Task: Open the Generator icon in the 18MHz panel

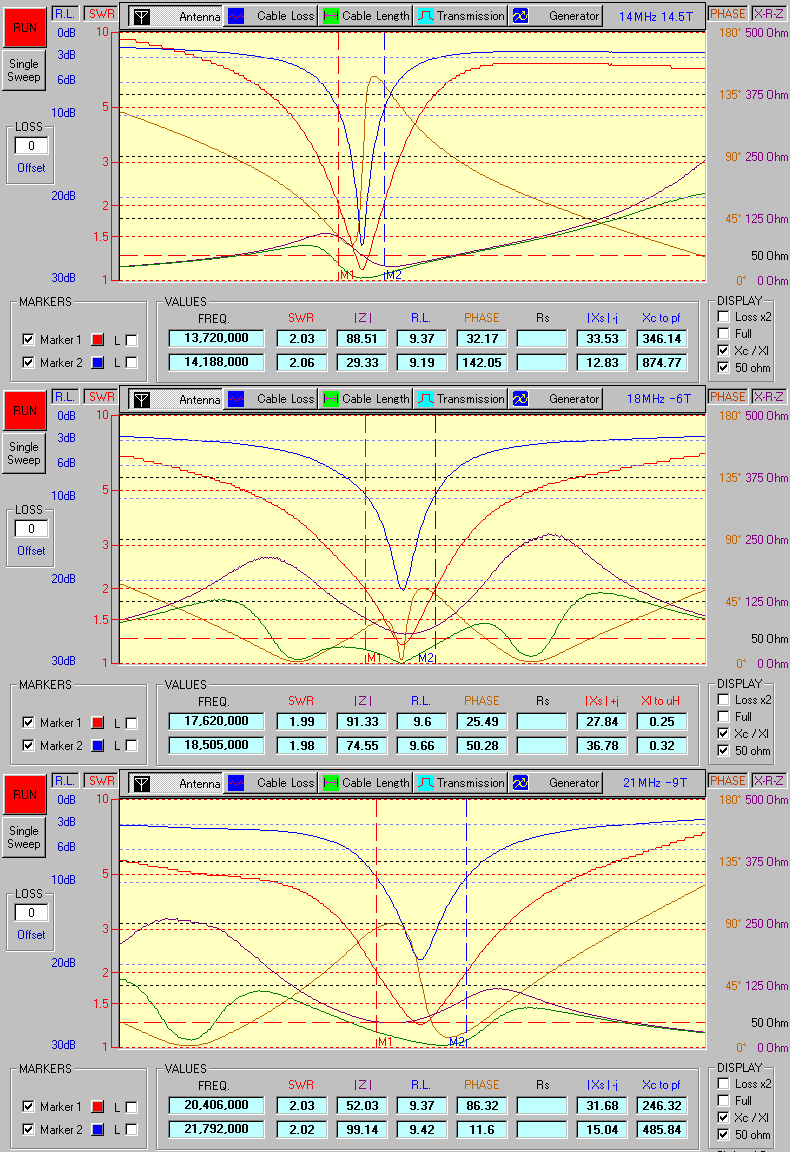Action: point(520,399)
